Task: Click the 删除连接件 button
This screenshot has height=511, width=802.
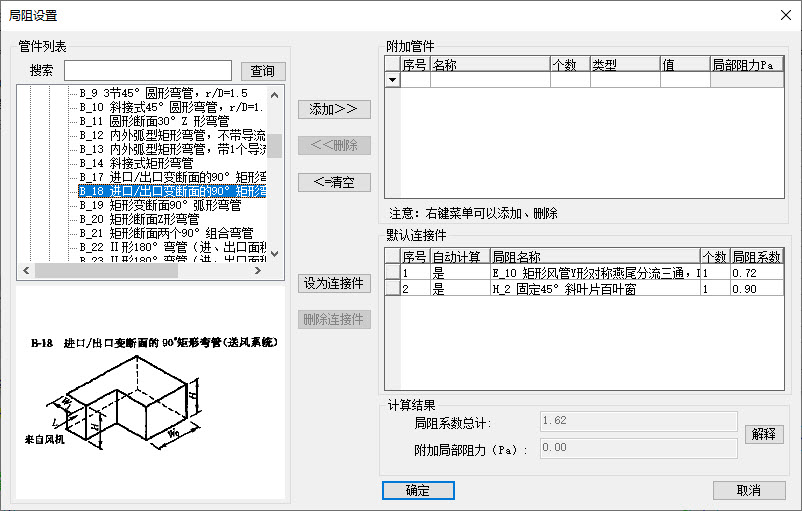Action: coord(334,319)
